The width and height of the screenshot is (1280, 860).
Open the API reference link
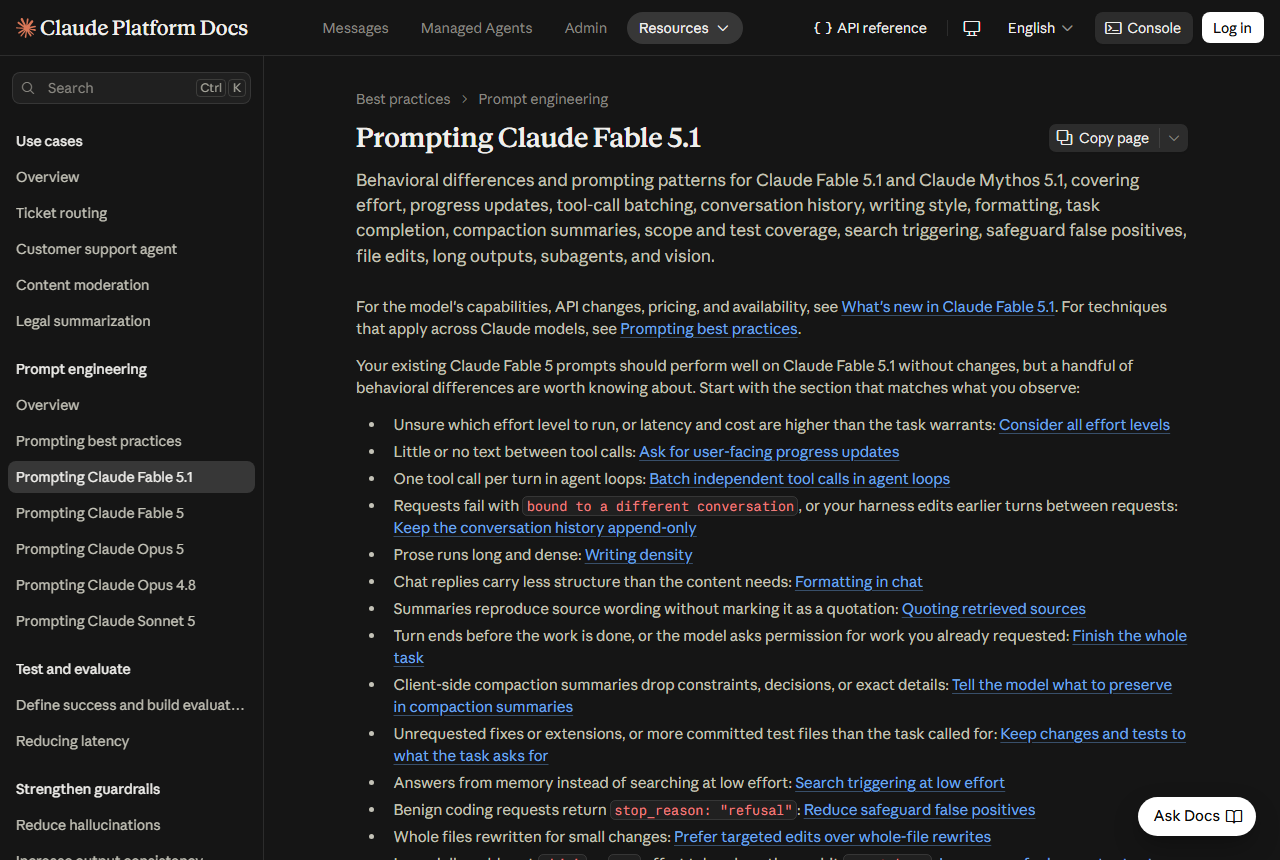870,28
